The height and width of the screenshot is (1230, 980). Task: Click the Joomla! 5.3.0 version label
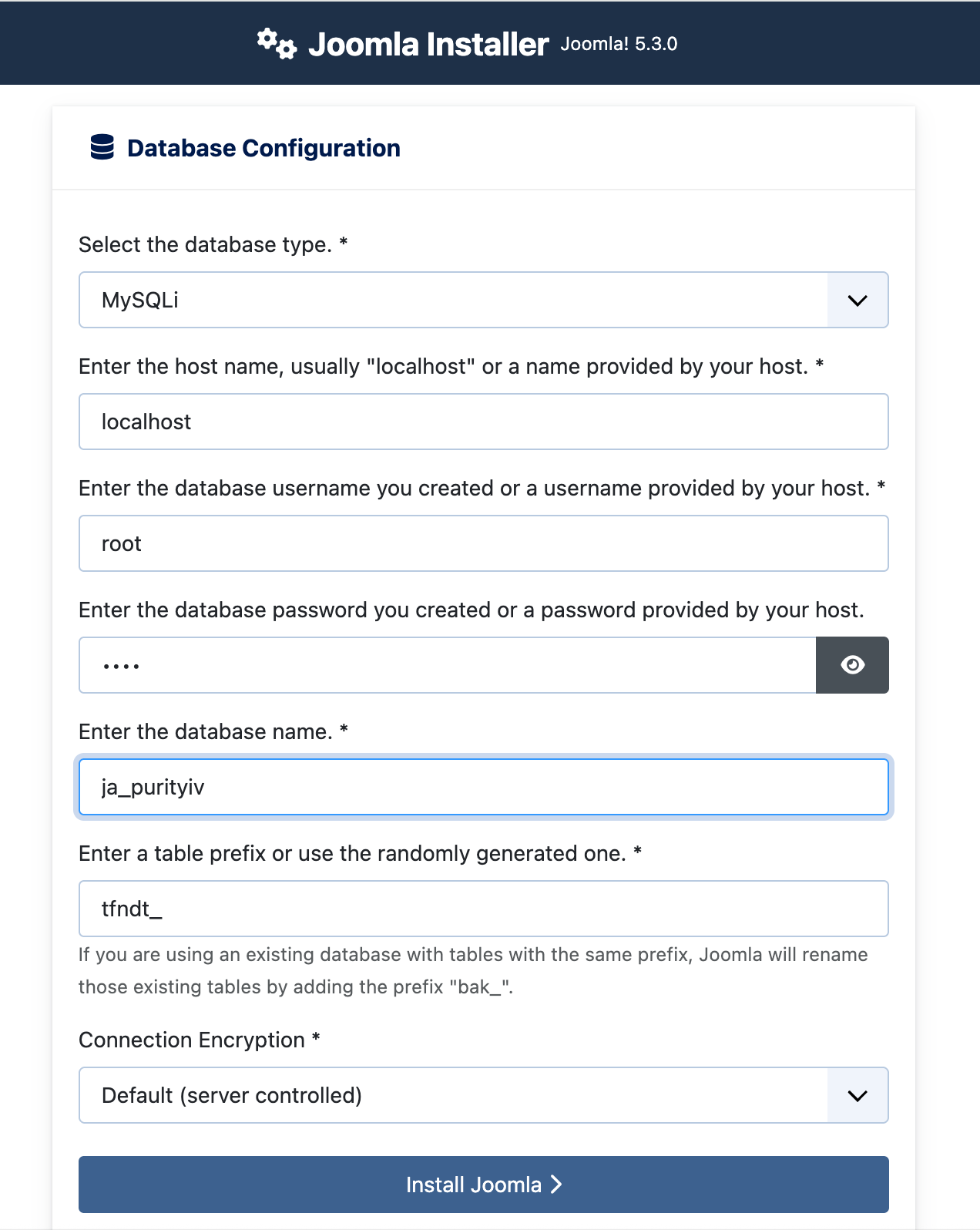(619, 44)
